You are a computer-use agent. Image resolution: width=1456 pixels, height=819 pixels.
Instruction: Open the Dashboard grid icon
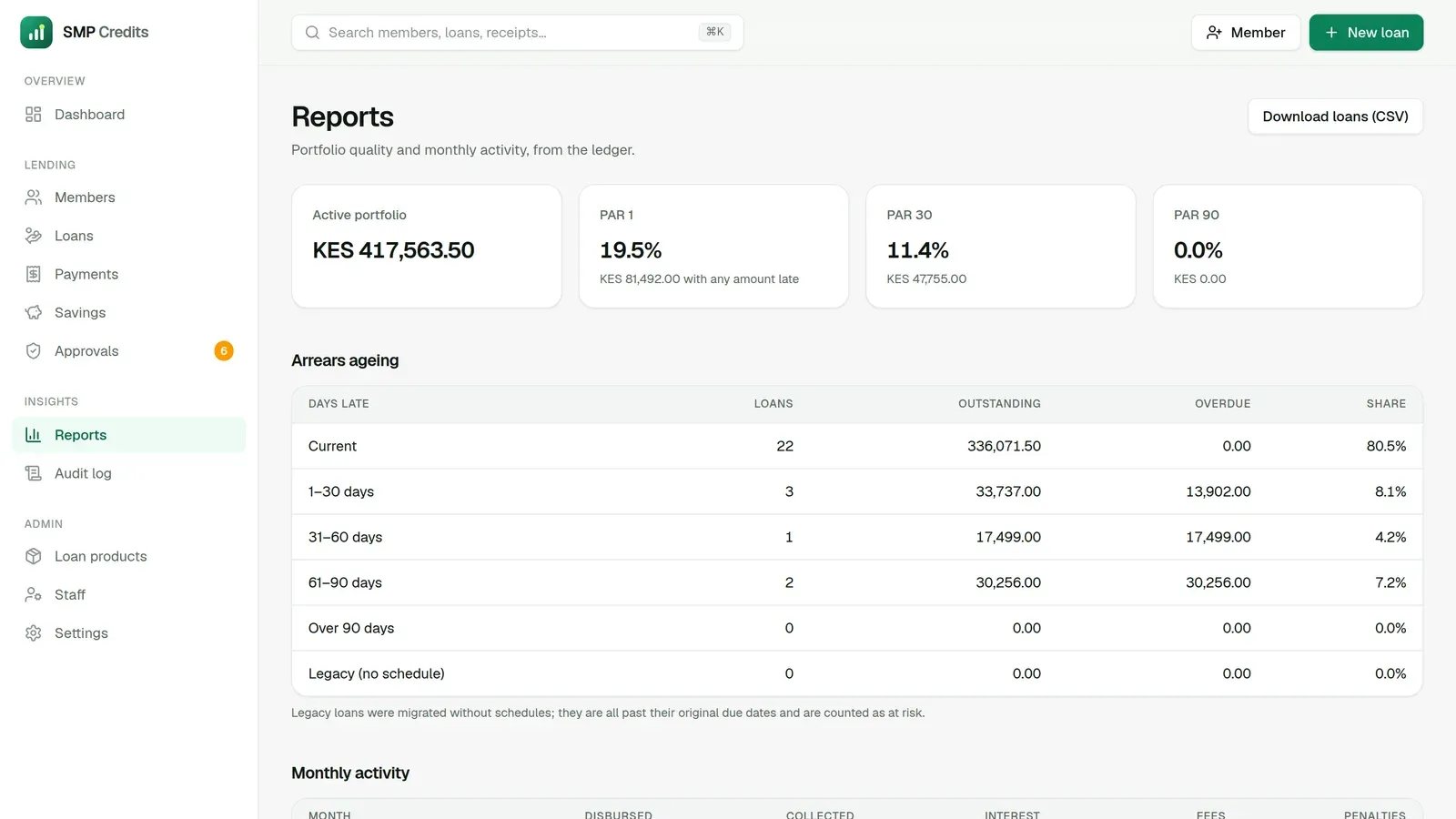tap(34, 115)
